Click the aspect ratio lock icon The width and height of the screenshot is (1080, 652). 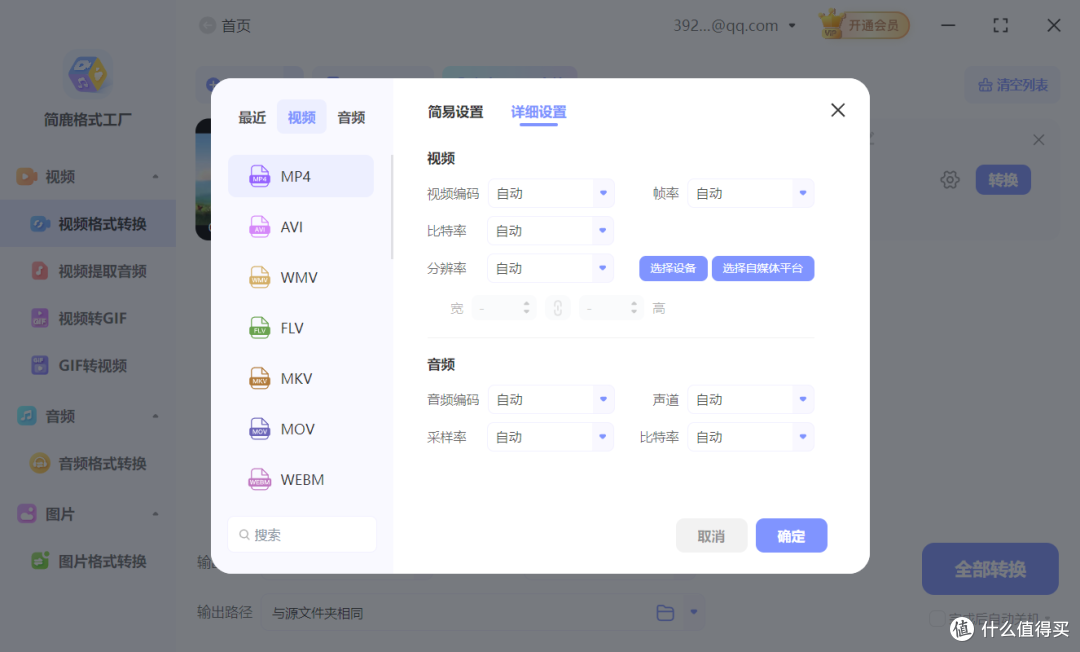557,308
